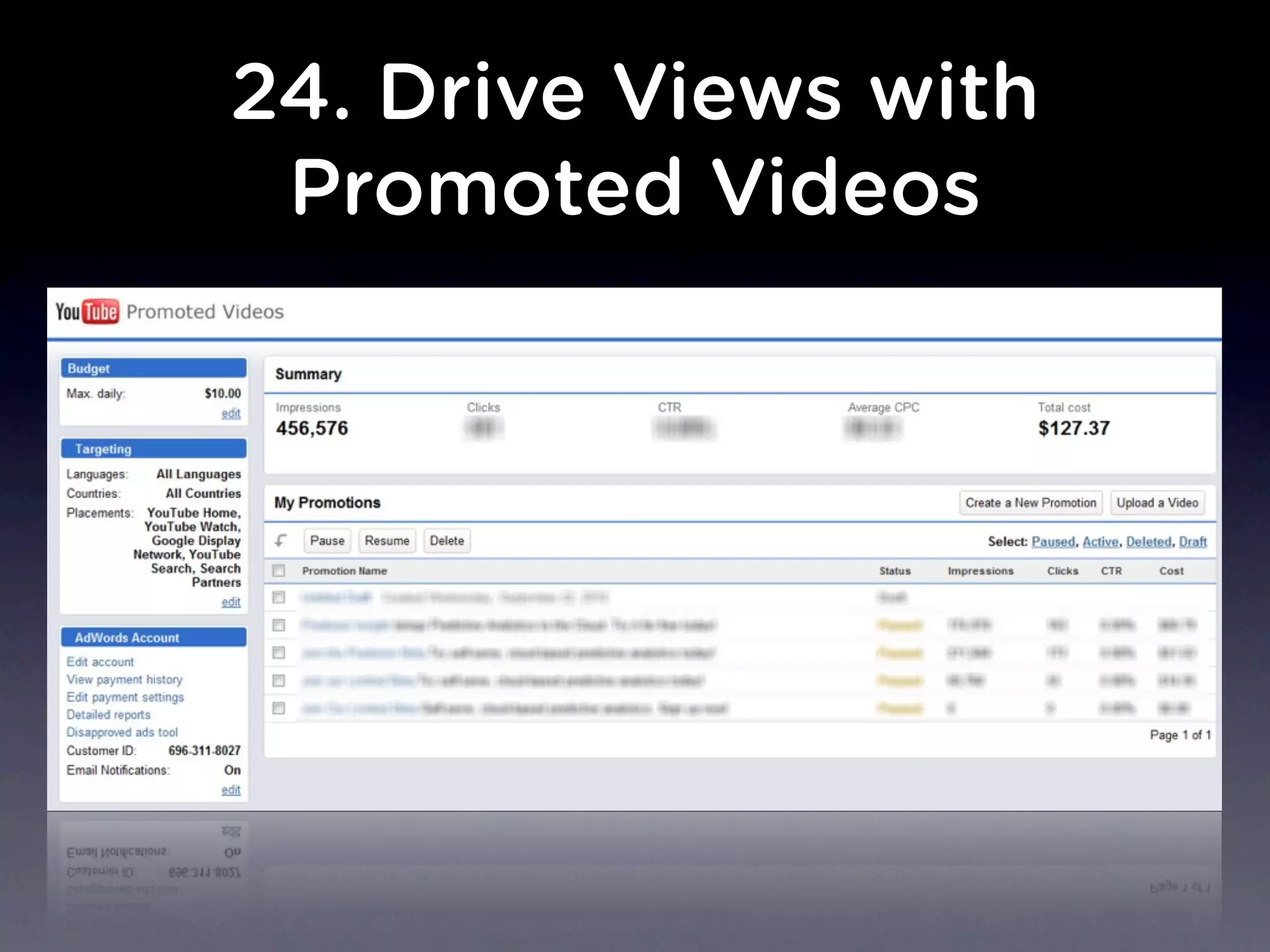Open Edit payment settings link
The width and height of the screenshot is (1270, 952).
(x=125, y=697)
